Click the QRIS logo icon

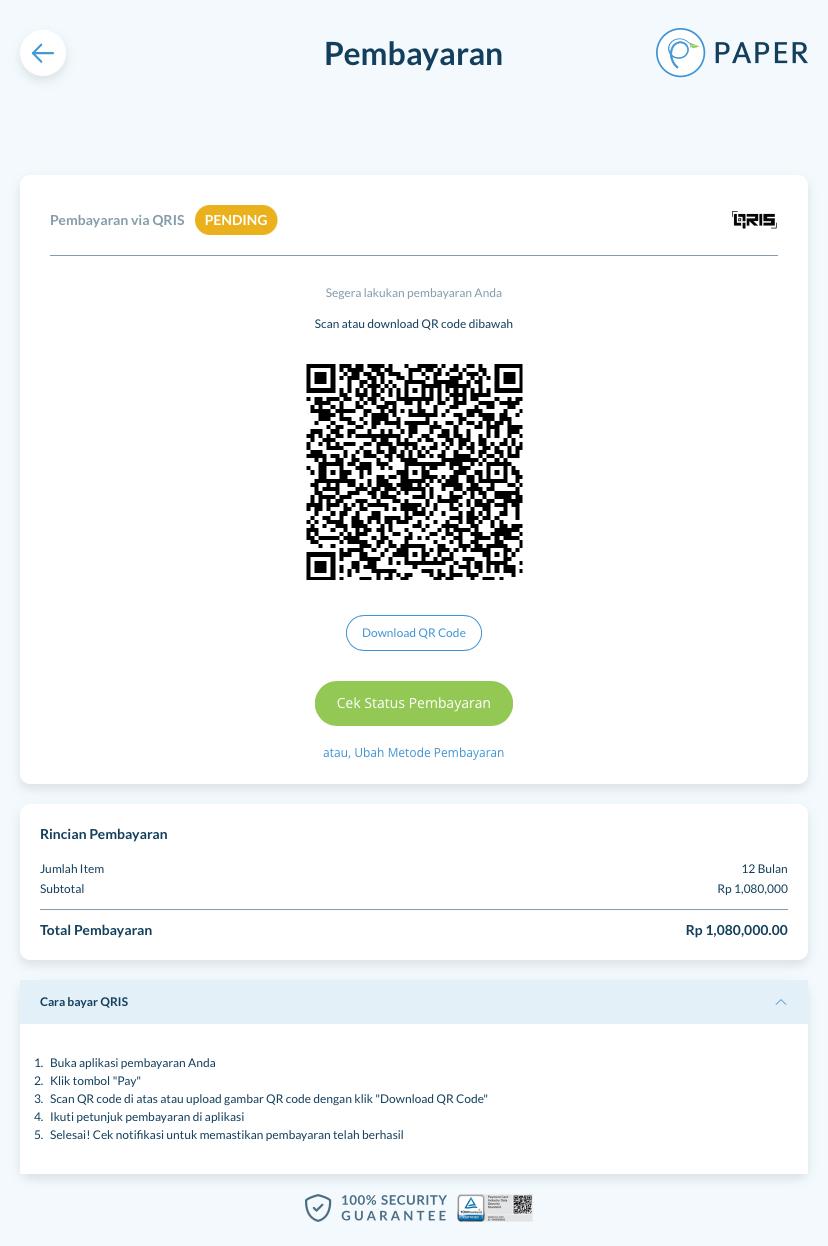click(754, 220)
